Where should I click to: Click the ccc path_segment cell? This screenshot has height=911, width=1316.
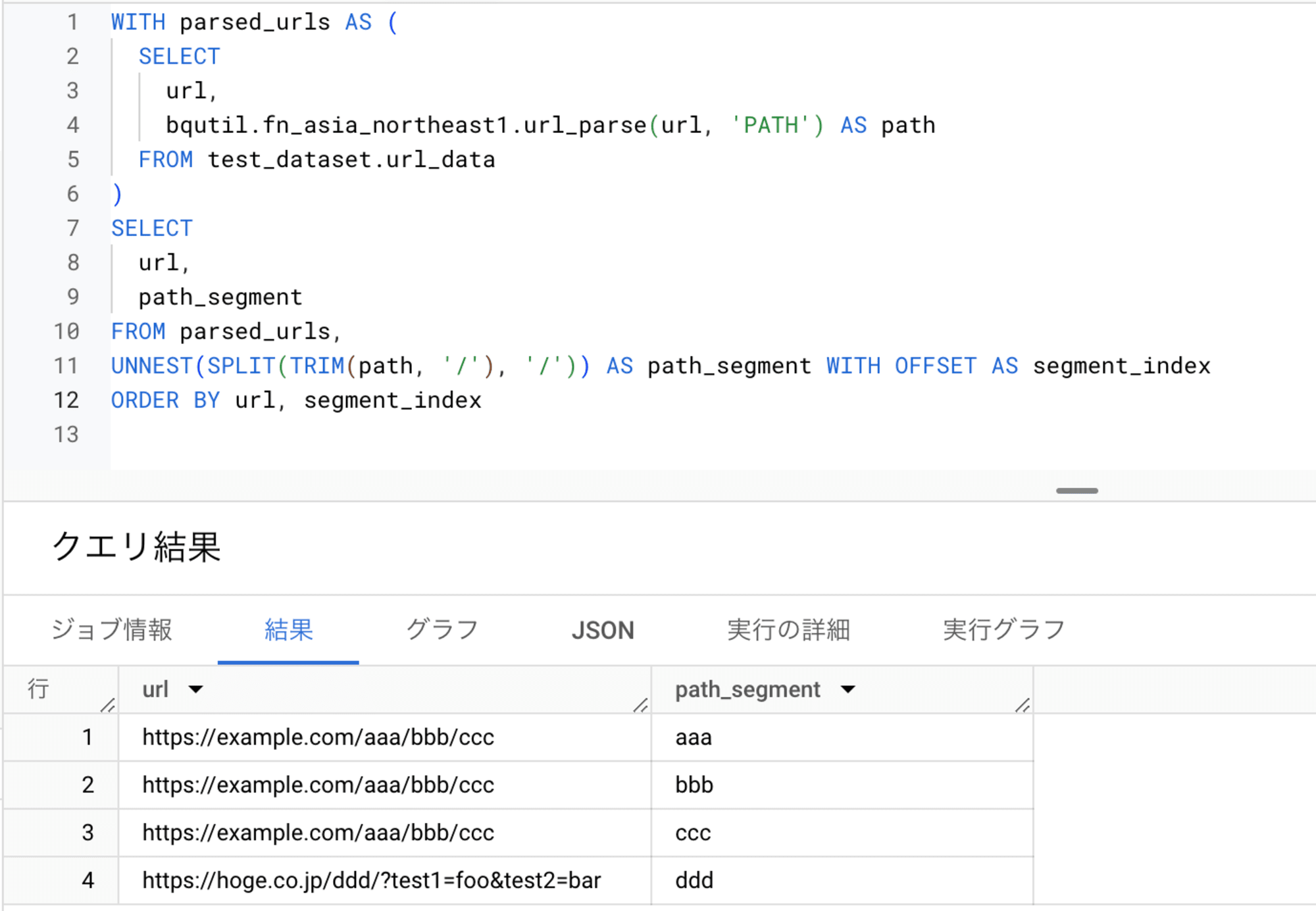point(842,833)
